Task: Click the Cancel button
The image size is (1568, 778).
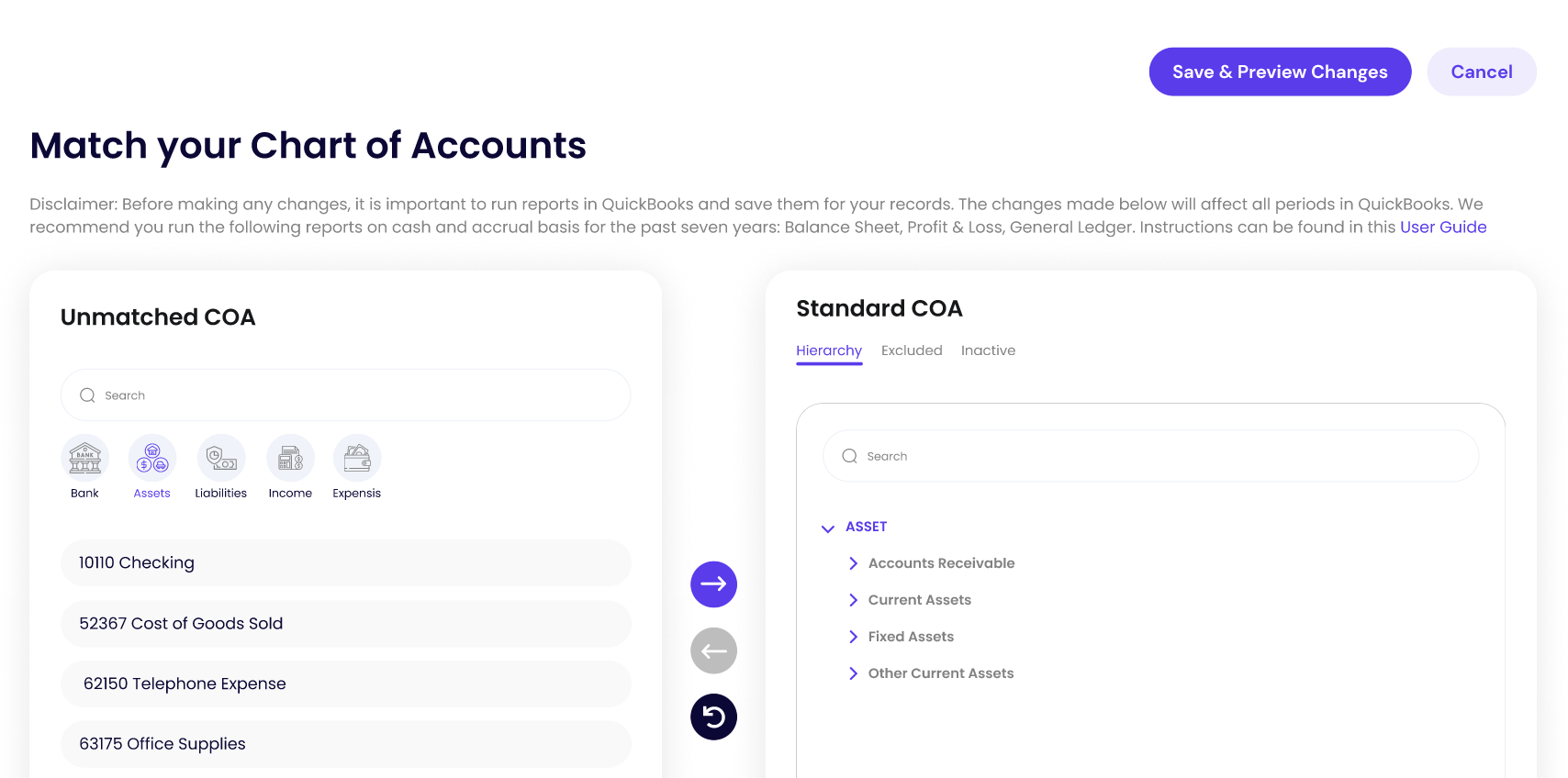Action: click(x=1482, y=72)
